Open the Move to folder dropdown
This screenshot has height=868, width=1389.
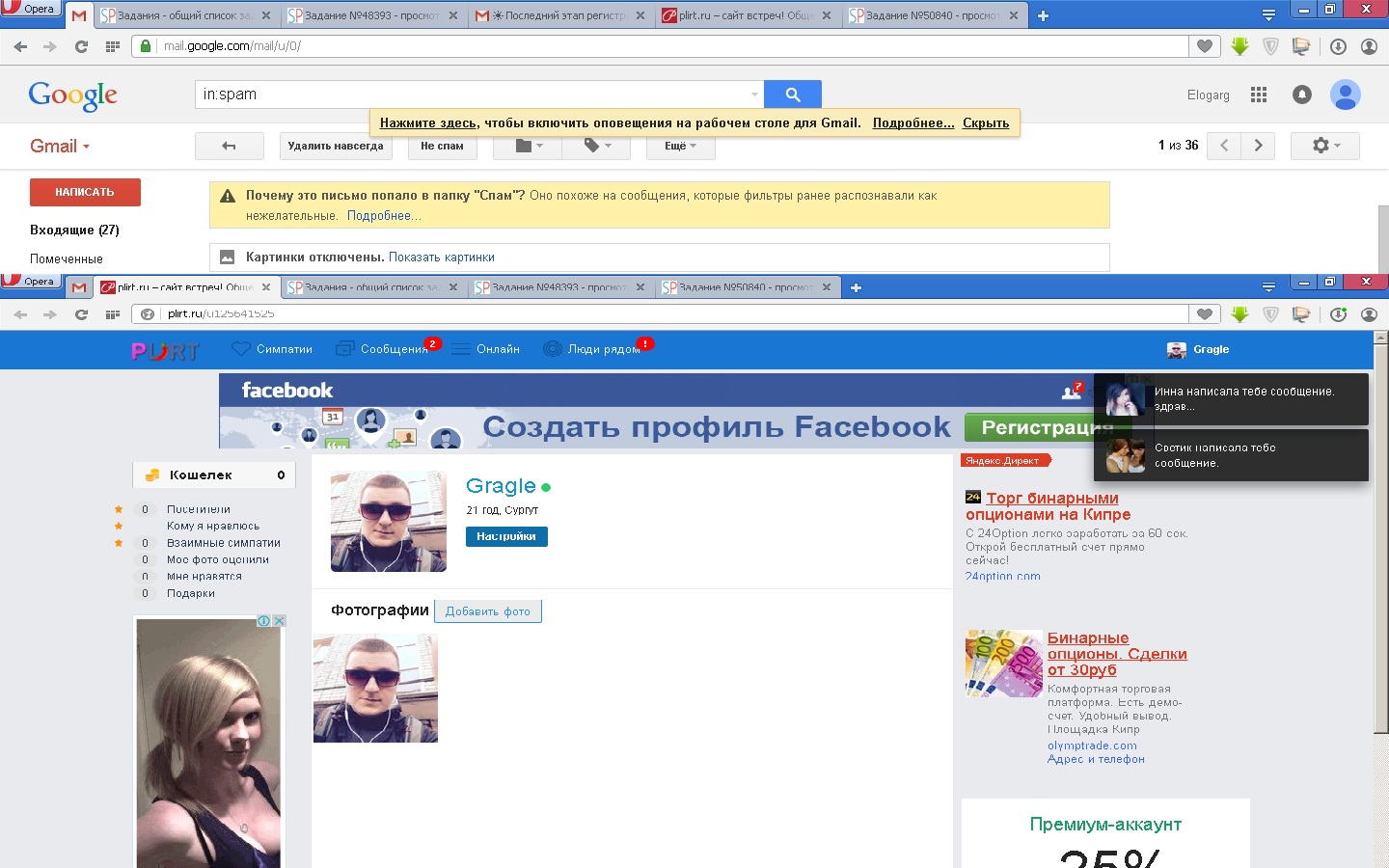click(x=530, y=146)
